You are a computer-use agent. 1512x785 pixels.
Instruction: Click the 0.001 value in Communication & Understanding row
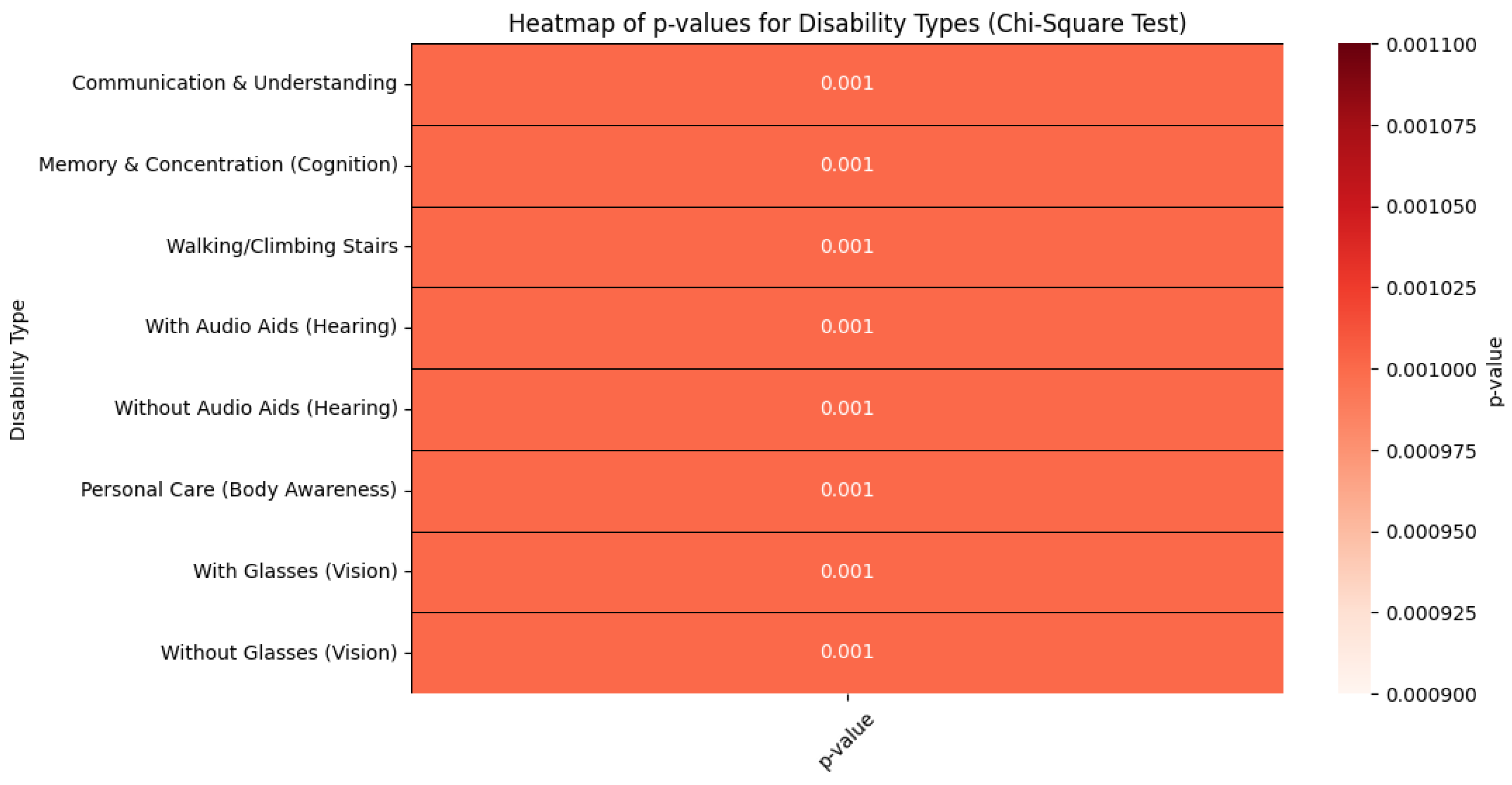pyautogui.click(x=847, y=83)
